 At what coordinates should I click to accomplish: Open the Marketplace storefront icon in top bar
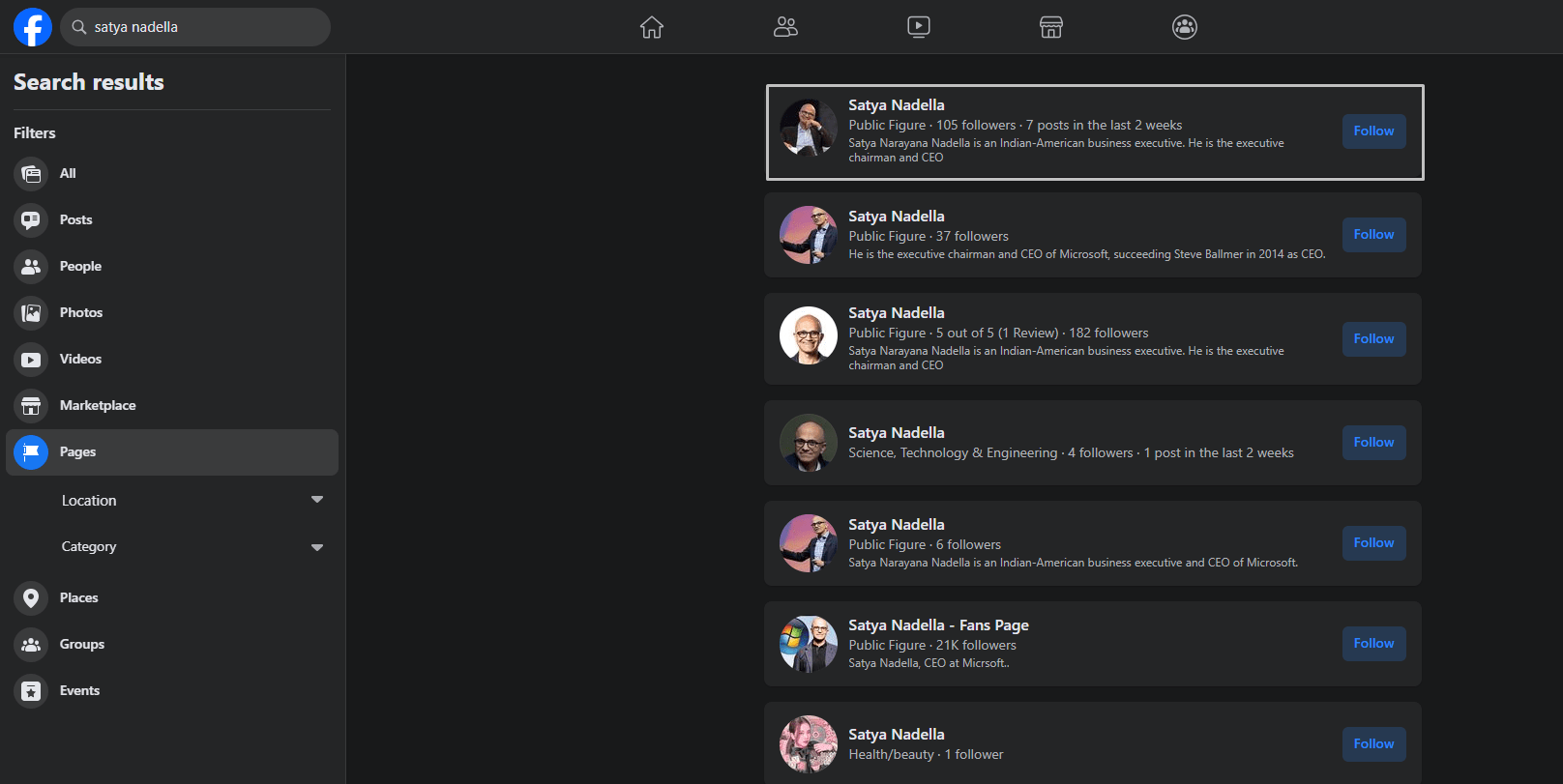1051,27
